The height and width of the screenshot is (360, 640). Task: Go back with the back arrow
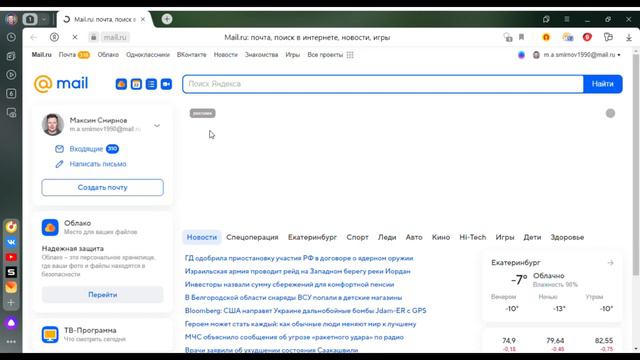click(33, 37)
